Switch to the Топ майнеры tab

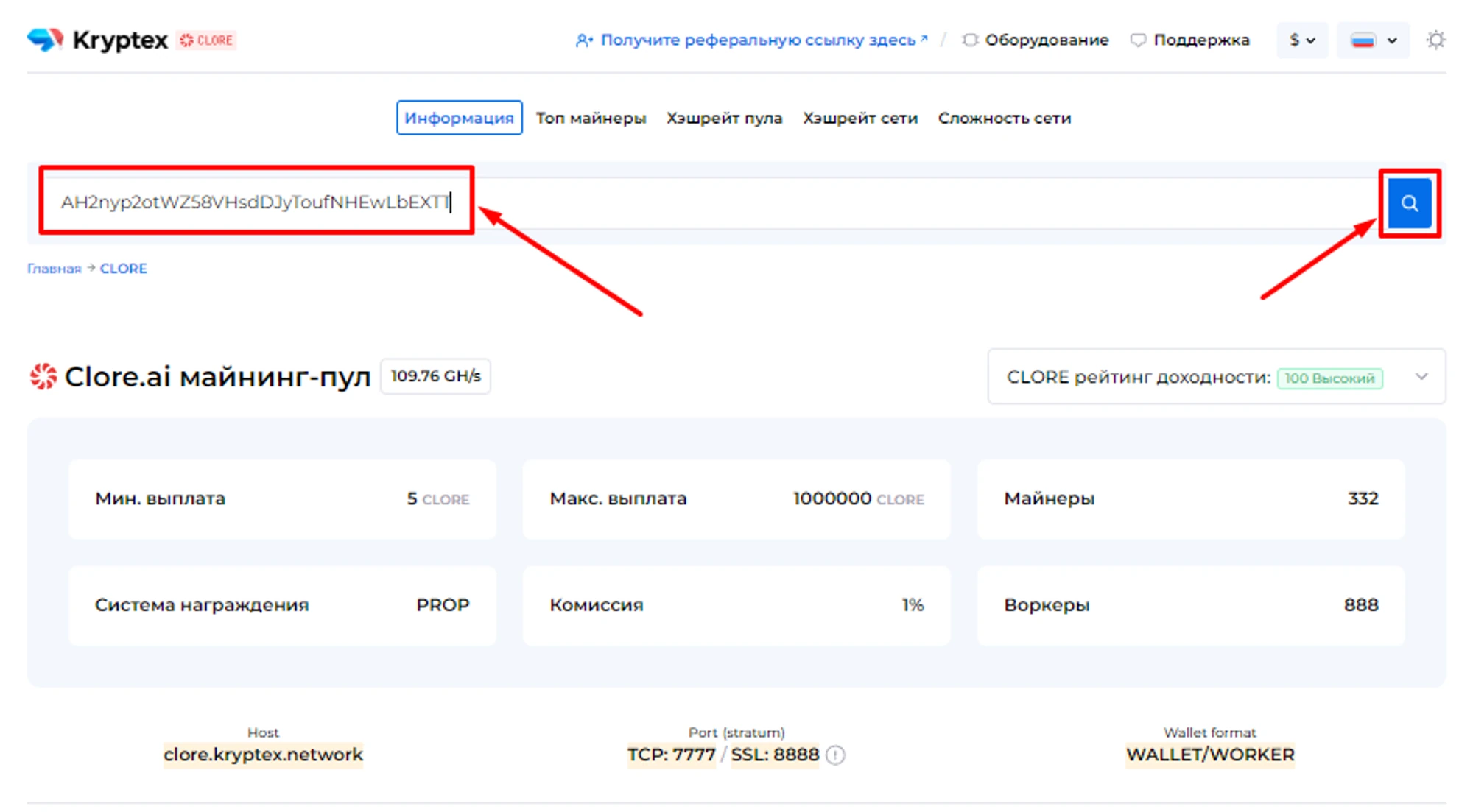[591, 118]
